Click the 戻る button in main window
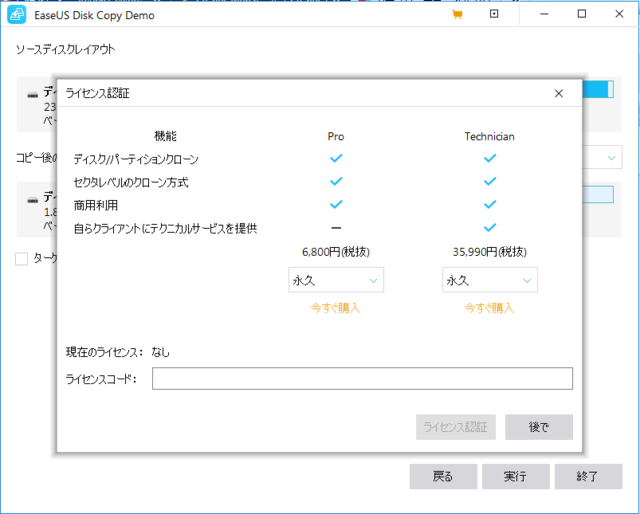 point(443,476)
